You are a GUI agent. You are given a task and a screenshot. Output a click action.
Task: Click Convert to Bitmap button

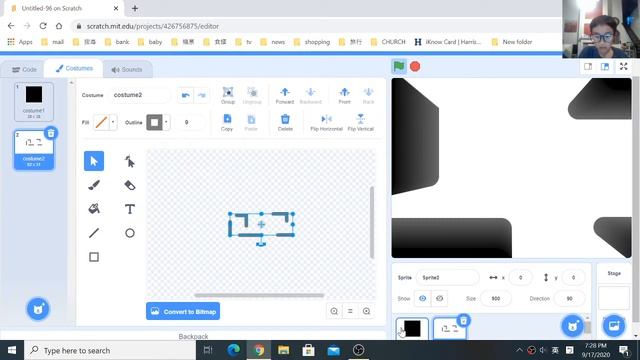[183, 311]
